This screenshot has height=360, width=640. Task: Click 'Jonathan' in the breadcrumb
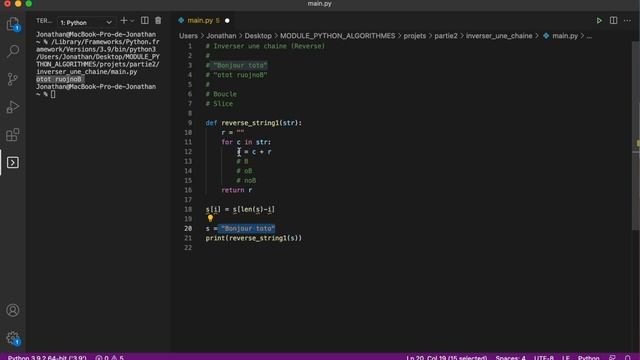point(221,36)
